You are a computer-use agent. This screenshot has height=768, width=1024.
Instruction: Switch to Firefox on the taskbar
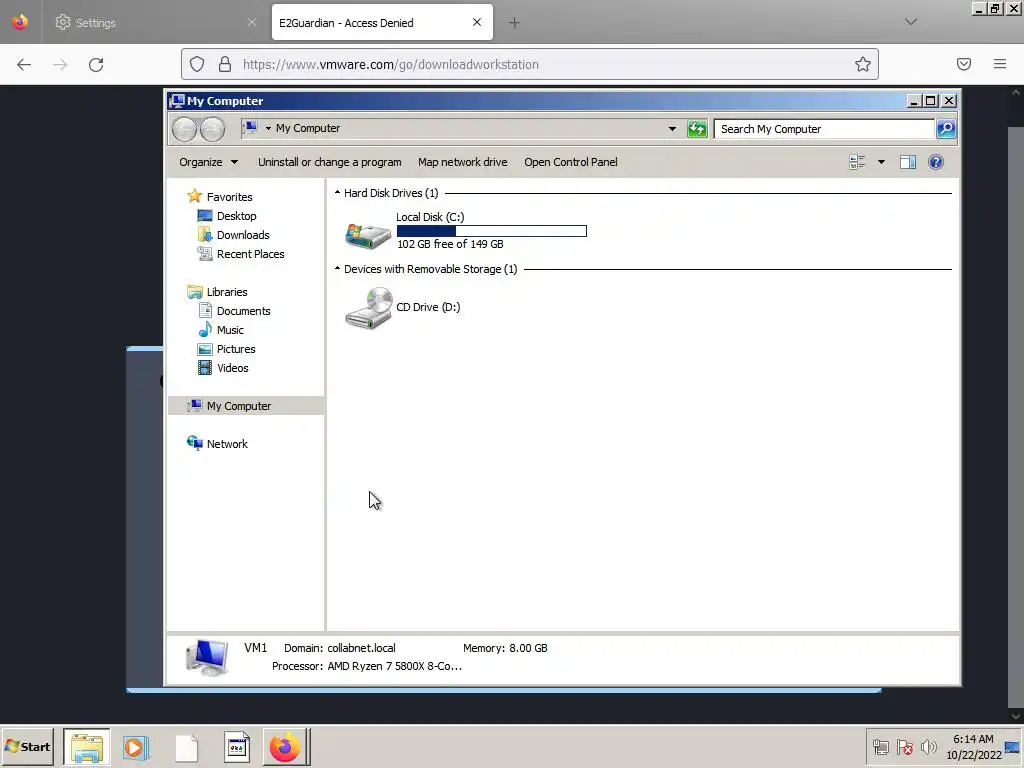285,746
